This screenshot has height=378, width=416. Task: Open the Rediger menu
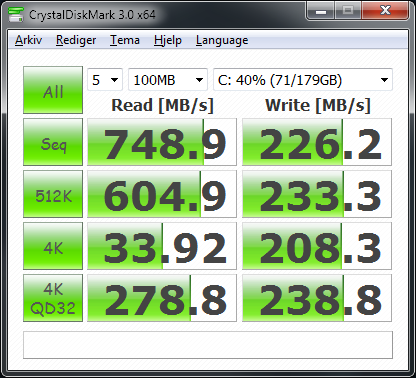(76, 40)
